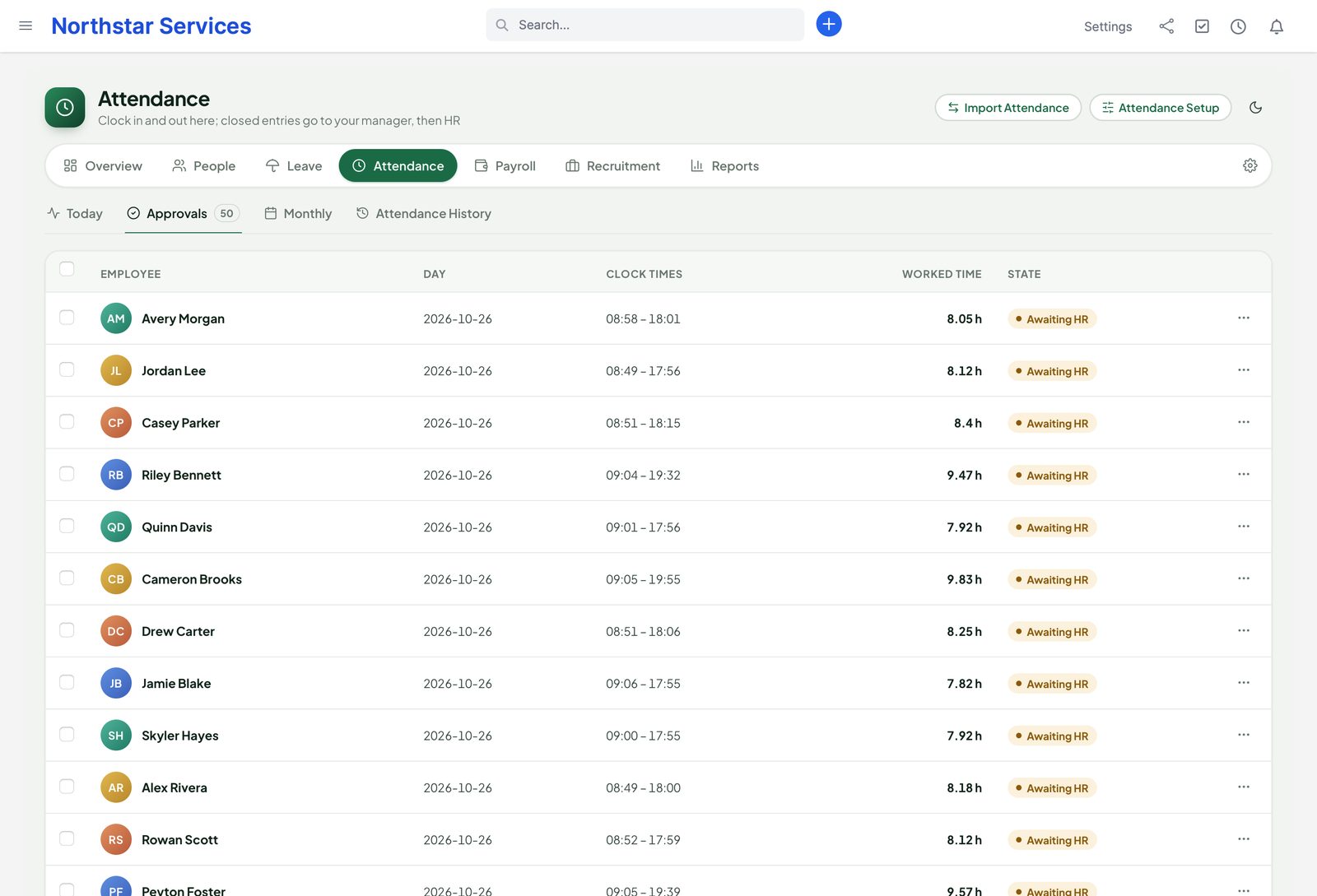The width and height of the screenshot is (1317, 896).
Task: Open row actions for Drew Carter
Action: pos(1244,631)
